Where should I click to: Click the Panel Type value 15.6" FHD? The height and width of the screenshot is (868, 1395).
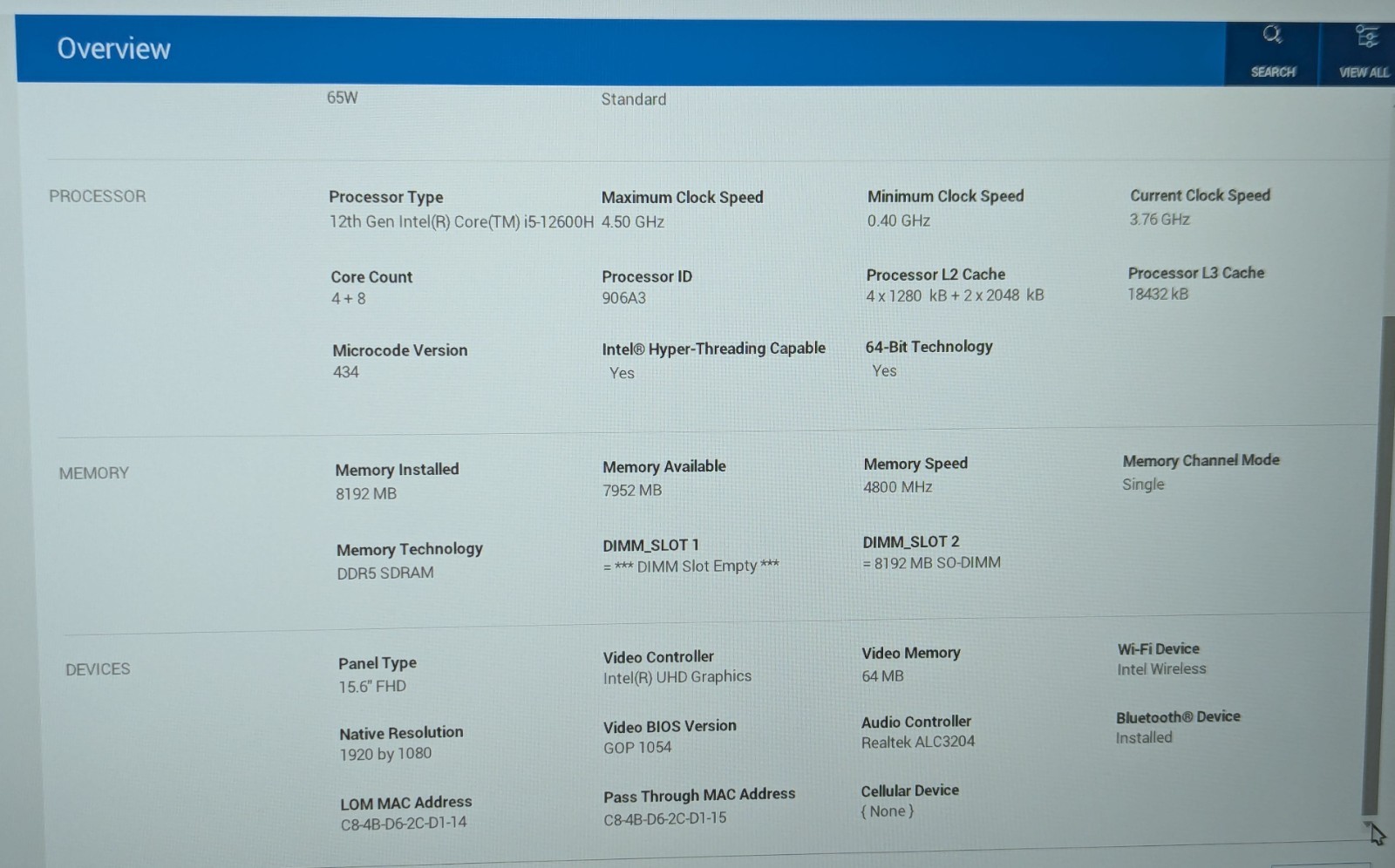click(x=372, y=686)
